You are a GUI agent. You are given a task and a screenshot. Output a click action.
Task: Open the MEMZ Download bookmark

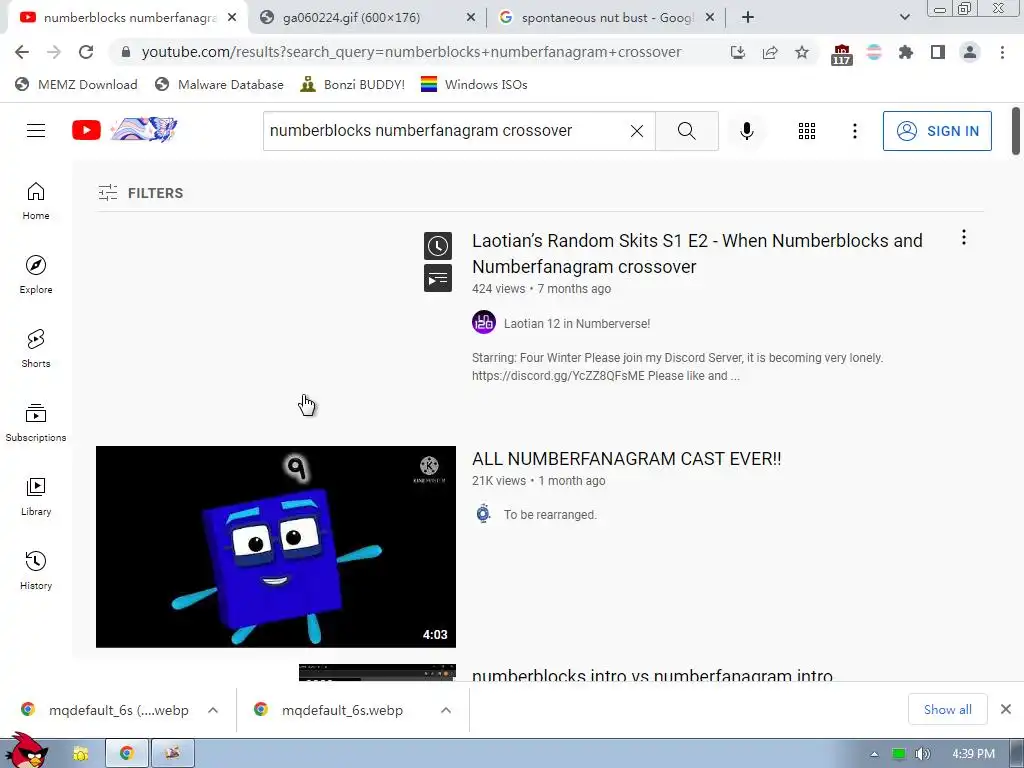click(76, 84)
